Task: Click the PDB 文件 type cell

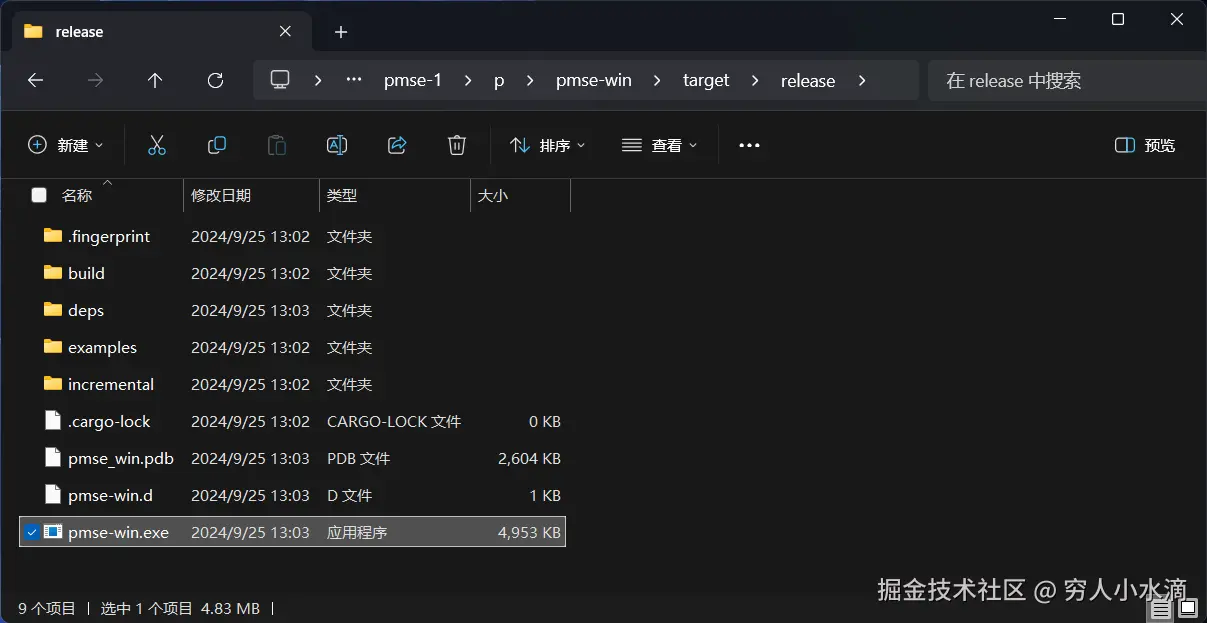Action: coord(358,459)
